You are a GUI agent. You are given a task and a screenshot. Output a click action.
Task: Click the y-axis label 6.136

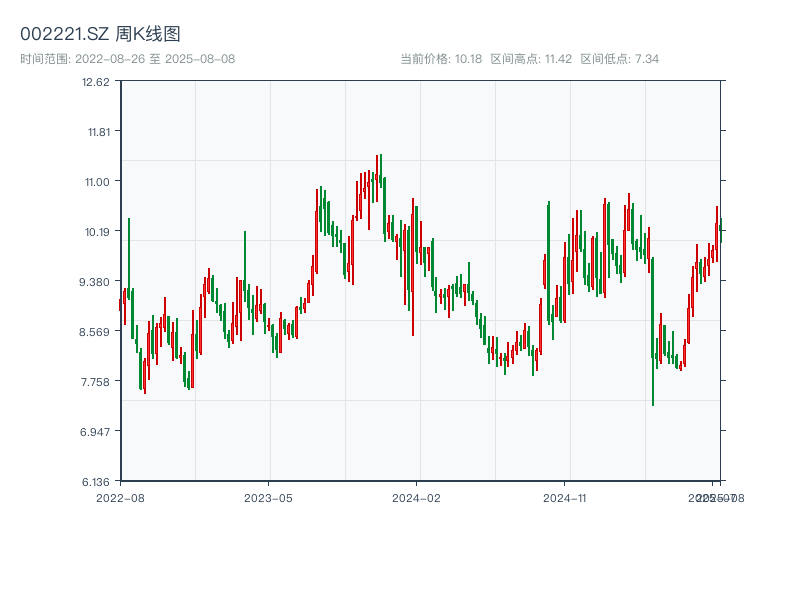[x=95, y=482]
